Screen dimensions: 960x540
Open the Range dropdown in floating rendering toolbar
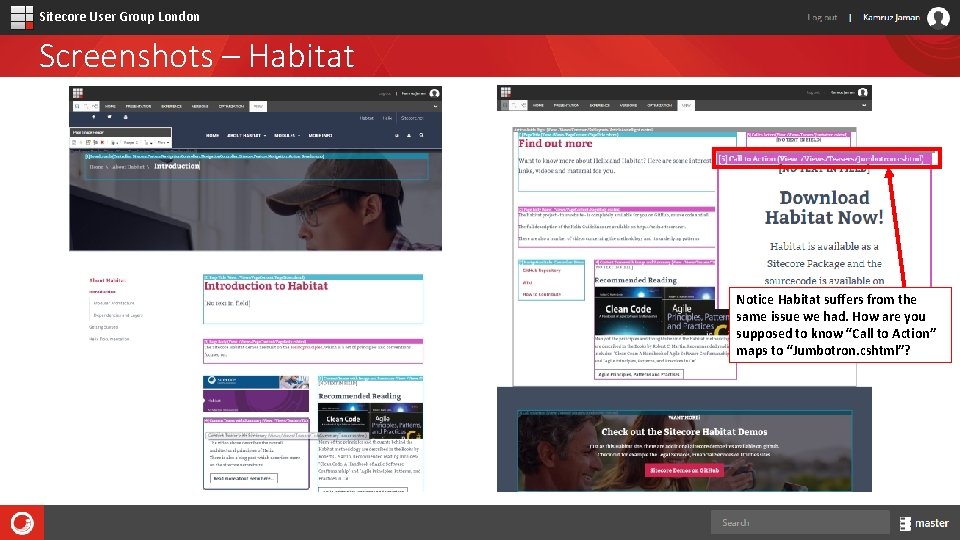(131, 142)
